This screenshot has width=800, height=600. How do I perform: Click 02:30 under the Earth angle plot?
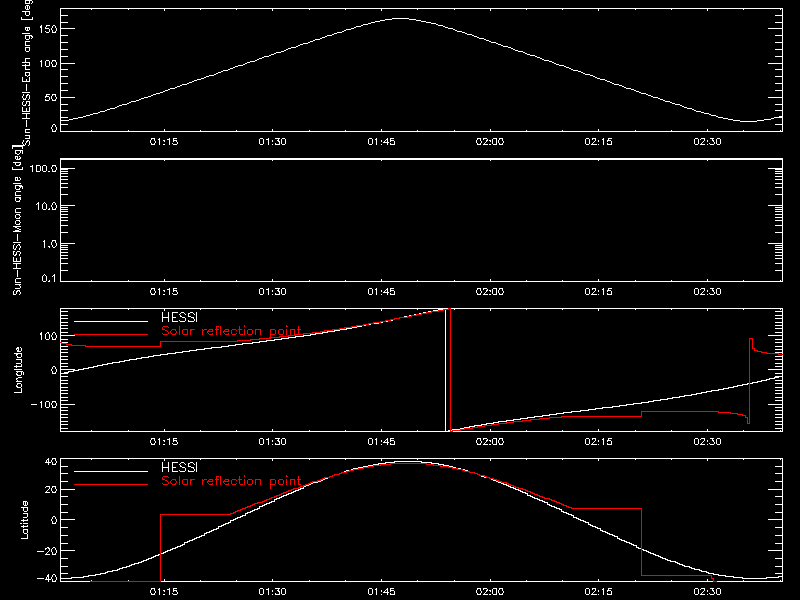coord(707,142)
